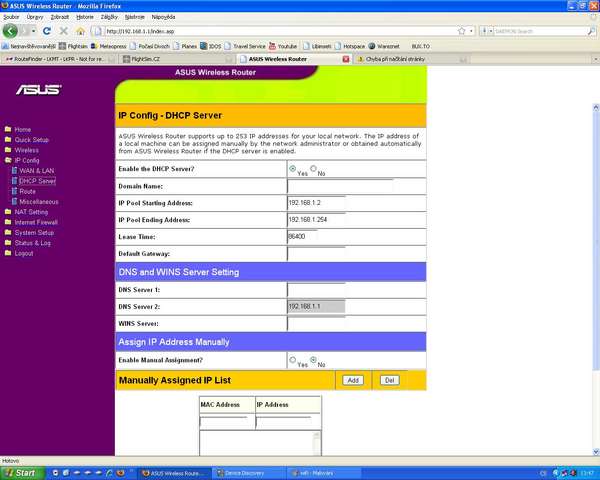The height and width of the screenshot is (480, 600).
Task: Open the Travel Service bookmark
Action: tap(245, 46)
